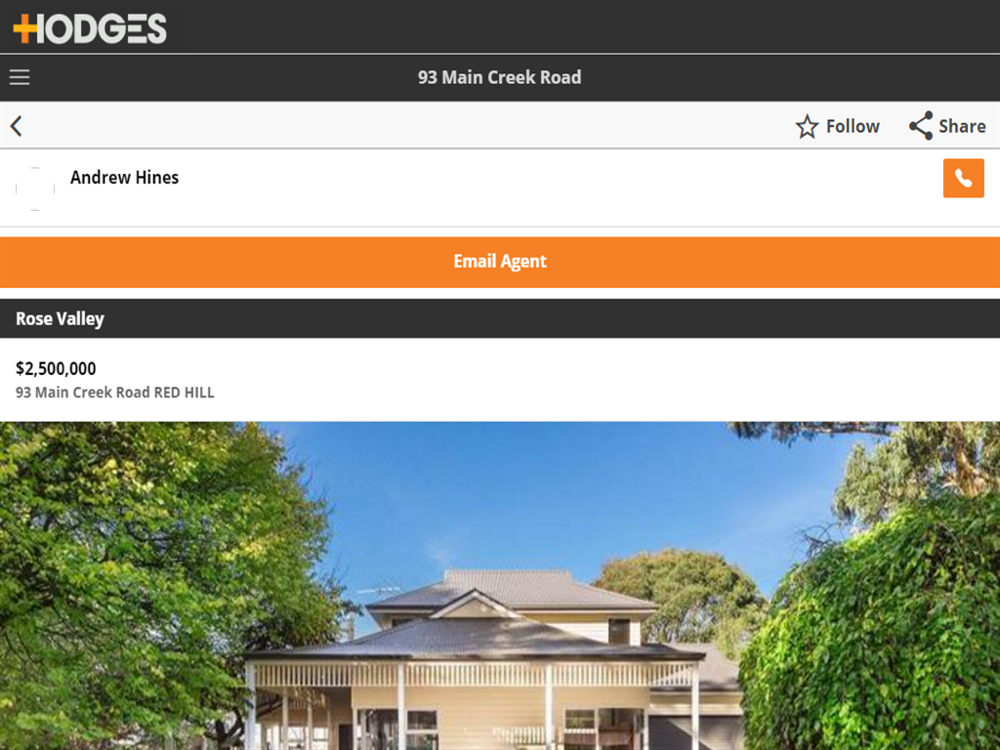
Task: Tap the star icon to follow listing
Action: [x=807, y=126]
